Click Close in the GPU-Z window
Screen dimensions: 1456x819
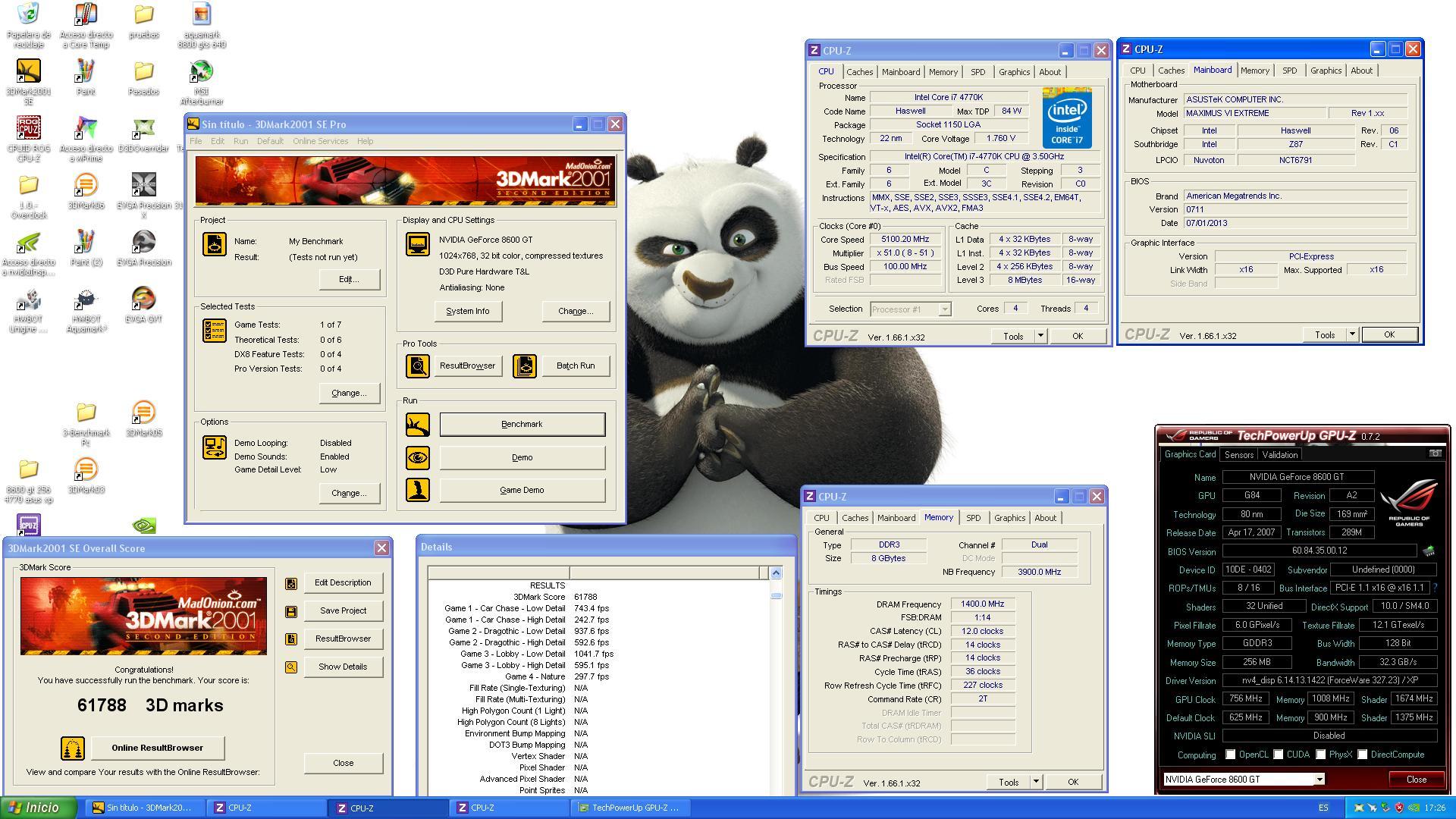coord(1416,780)
